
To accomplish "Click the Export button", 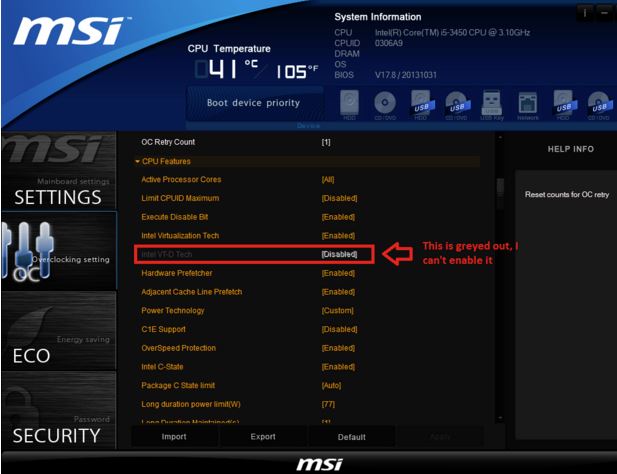I will click(263, 437).
